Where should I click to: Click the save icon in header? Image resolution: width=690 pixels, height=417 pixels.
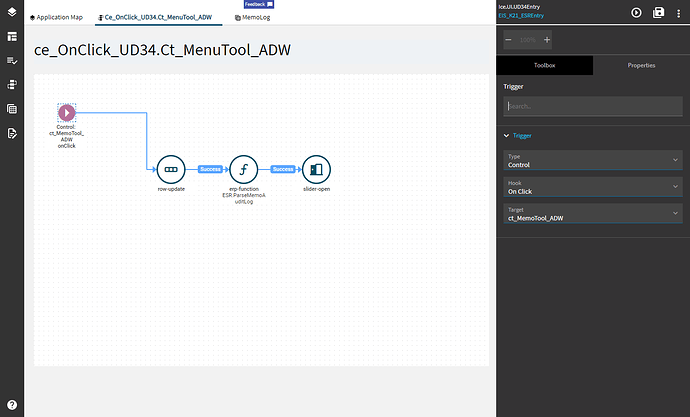point(658,13)
